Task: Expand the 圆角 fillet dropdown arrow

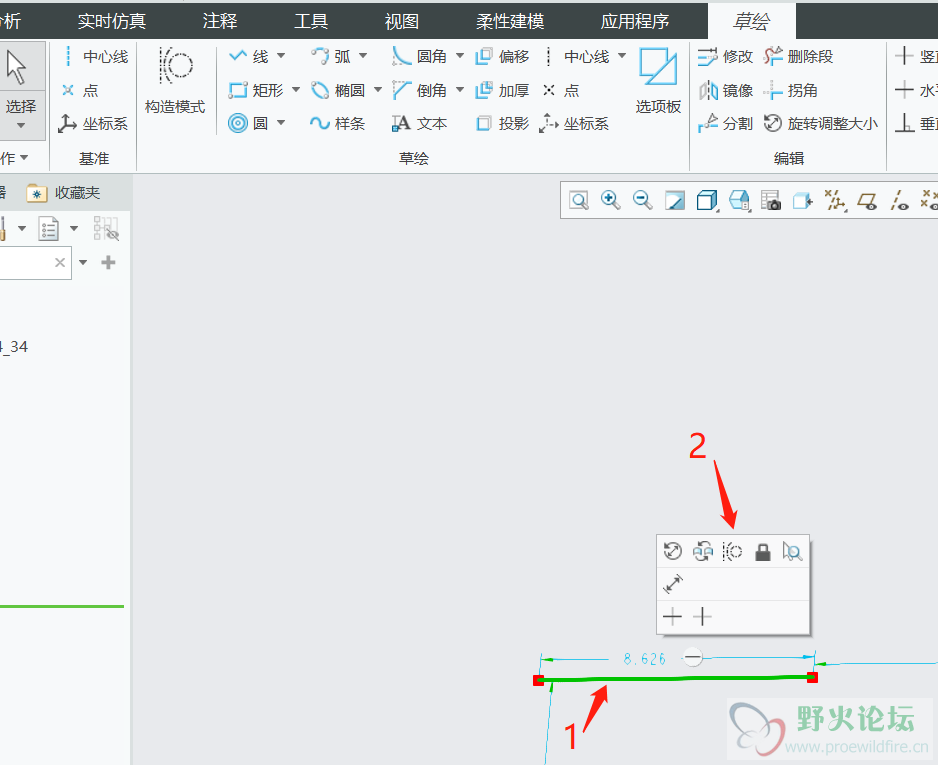Action: [x=460, y=56]
